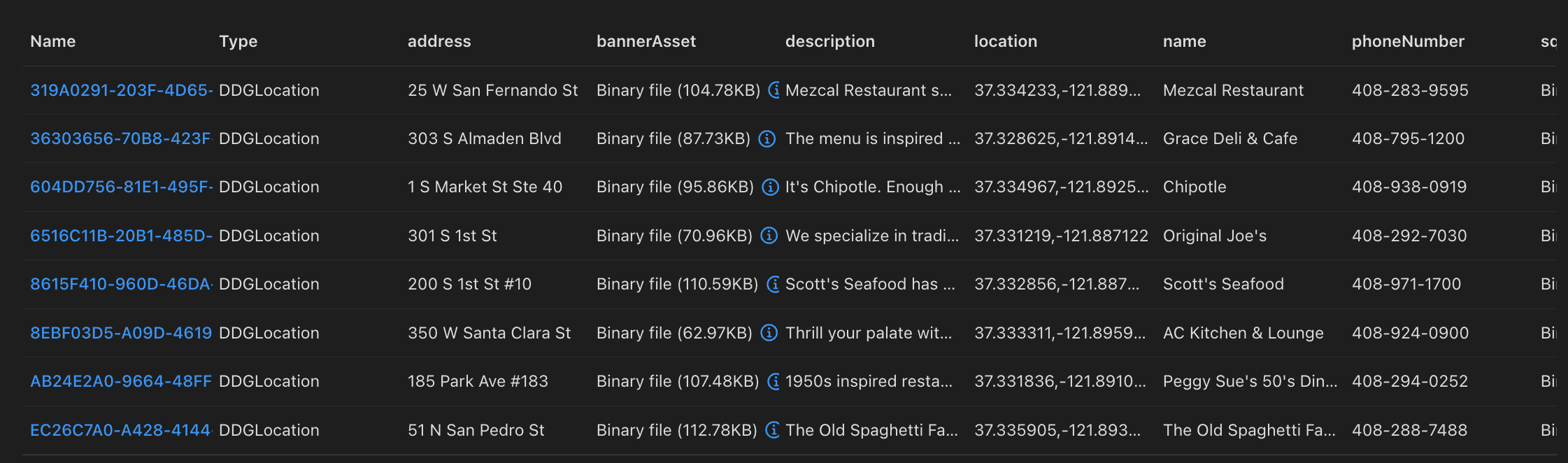Open record EC26C7A0-A428-4144
The width and height of the screenshot is (1568, 463).
121,430
